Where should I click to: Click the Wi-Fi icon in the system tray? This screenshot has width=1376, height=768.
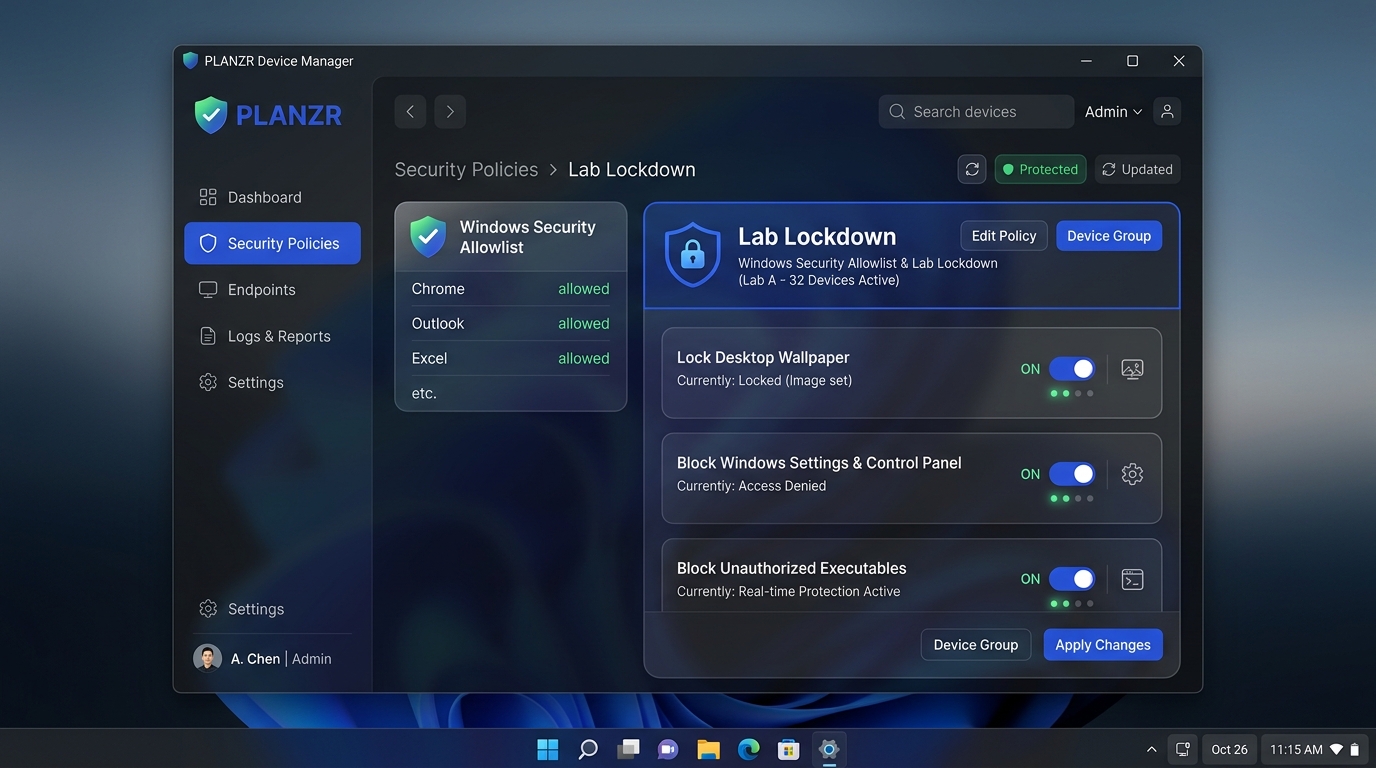1336,749
